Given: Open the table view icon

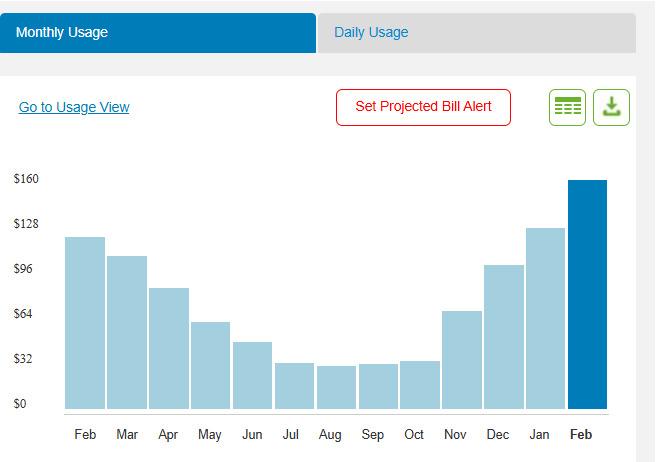Looking at the screenshot, I should point(567,107).
